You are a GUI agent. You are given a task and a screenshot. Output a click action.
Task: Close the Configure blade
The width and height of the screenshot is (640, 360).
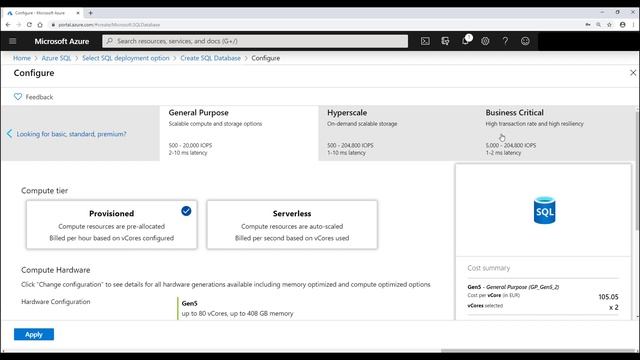pos(633,73)
